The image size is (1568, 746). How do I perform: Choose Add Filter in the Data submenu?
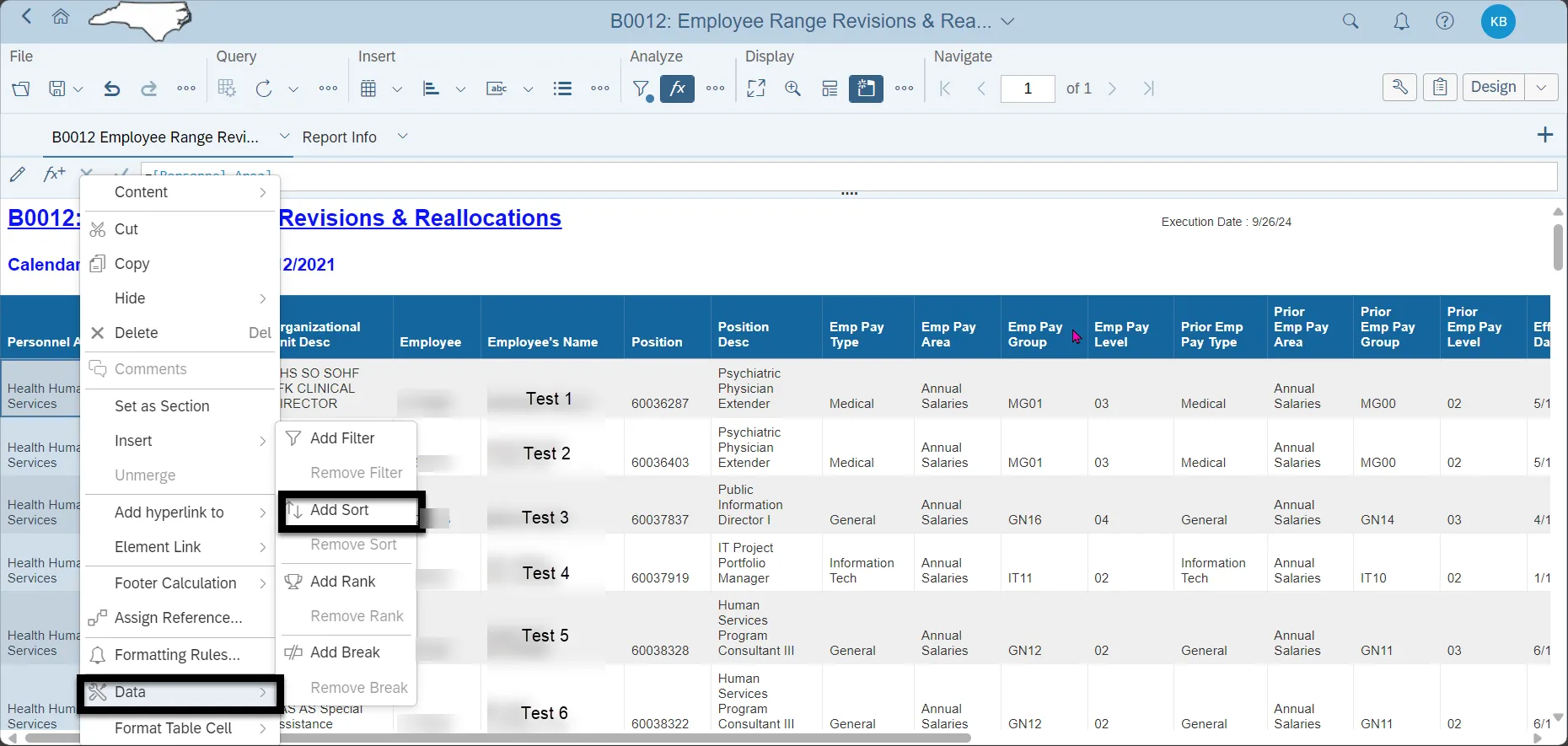click(342, 438)
